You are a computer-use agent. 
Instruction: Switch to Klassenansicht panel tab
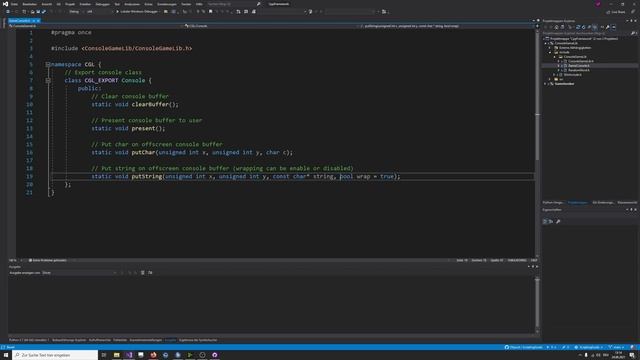click(x=627, y=202)
